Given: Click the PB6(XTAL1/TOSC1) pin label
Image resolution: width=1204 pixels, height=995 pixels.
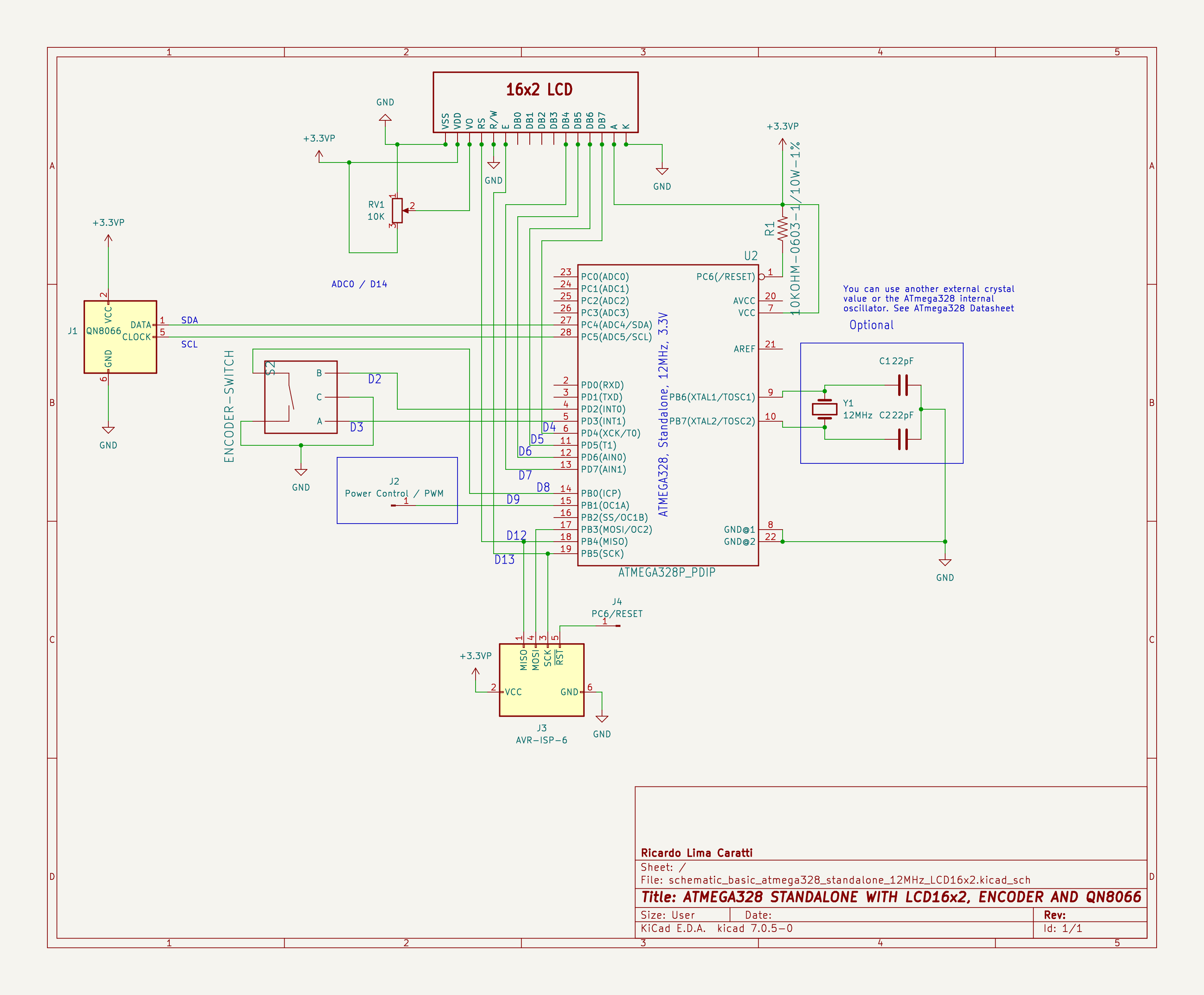Looking at the screenshot, I should click(x=712, y=397).
